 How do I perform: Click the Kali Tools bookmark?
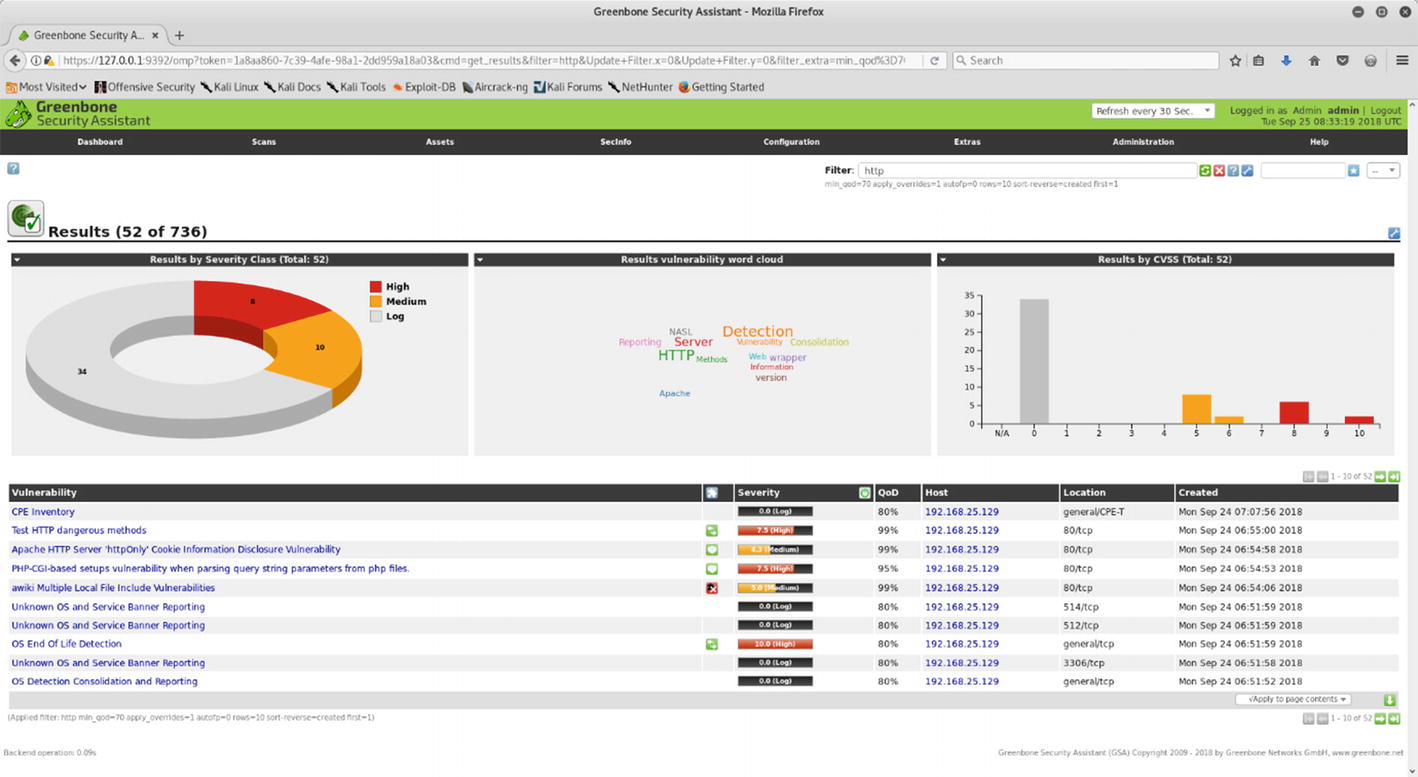point(356,87)
